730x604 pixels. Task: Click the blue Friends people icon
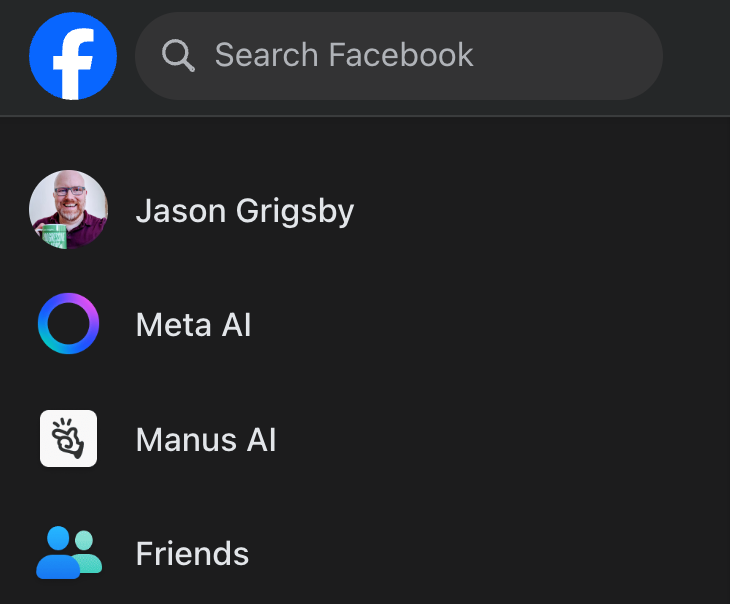[68, 552]
